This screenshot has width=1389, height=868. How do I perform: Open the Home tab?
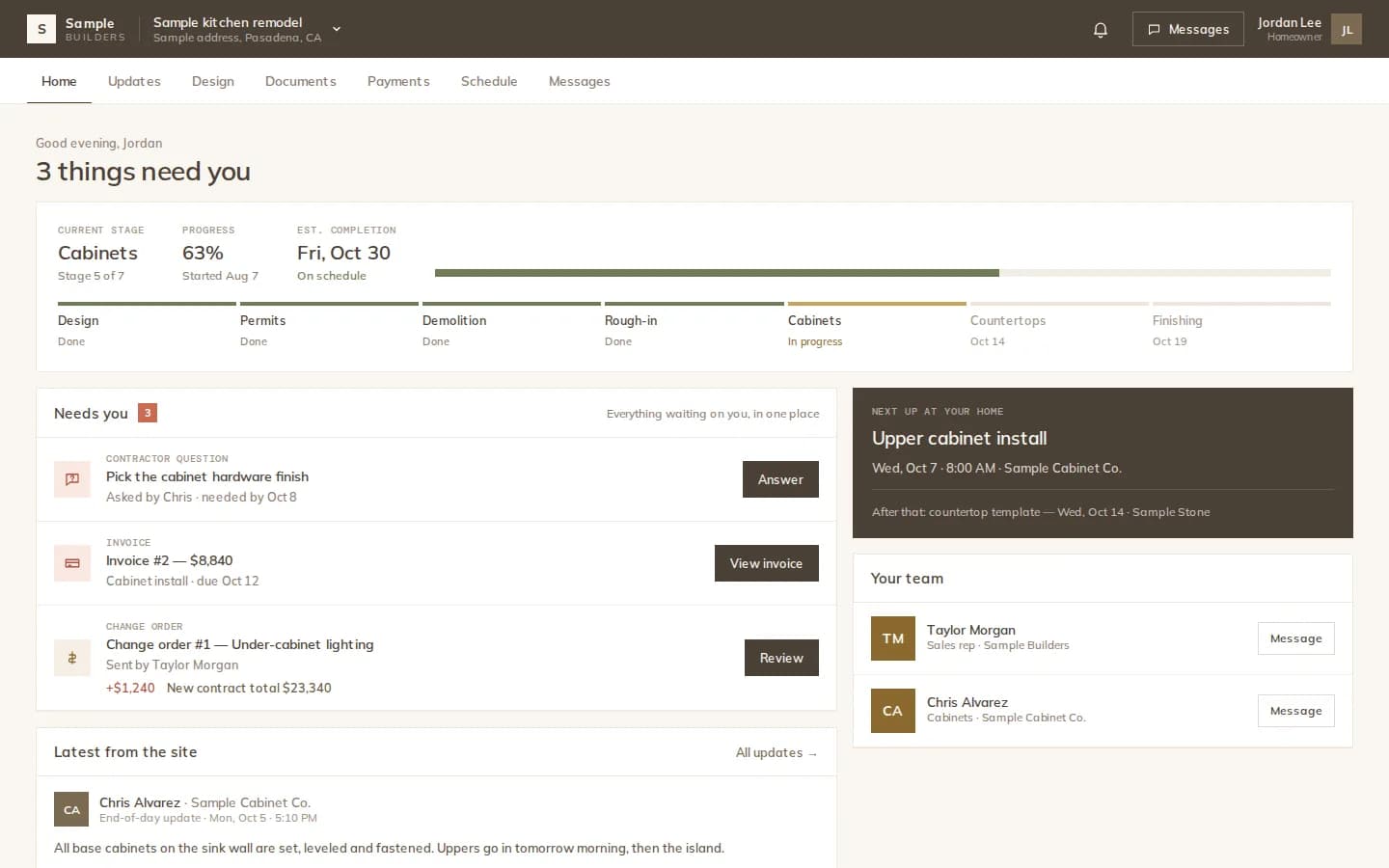coord(59,81)
